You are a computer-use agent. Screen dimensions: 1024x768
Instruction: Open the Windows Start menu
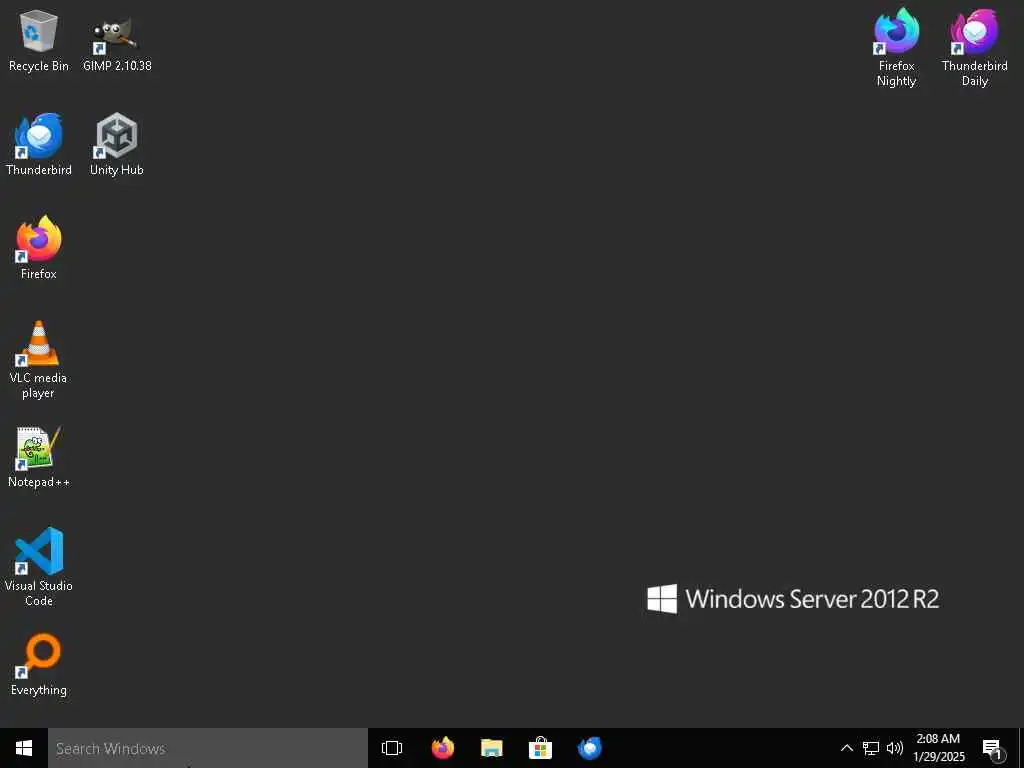click(24, 748)
